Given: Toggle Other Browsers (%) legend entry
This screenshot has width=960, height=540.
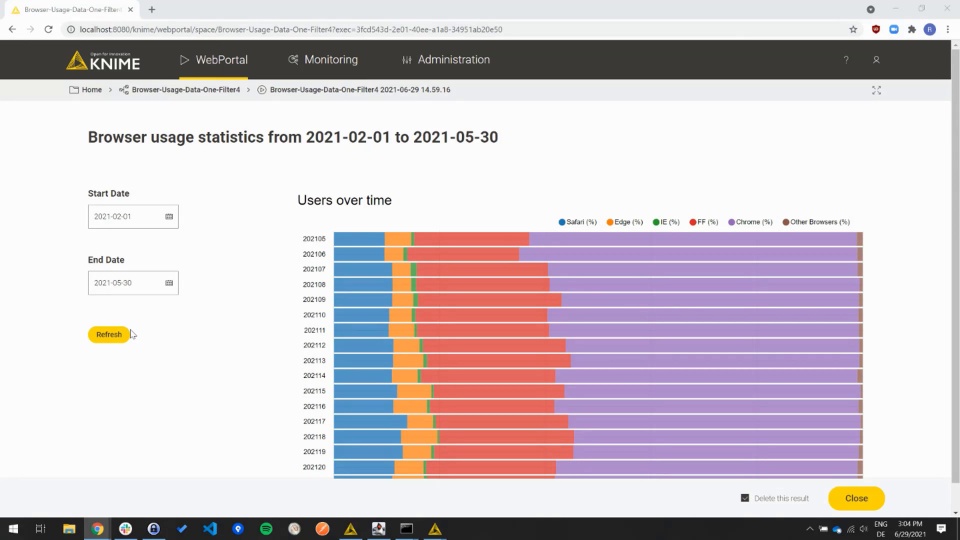Looking at the screenshot, I should coord(816,222).
